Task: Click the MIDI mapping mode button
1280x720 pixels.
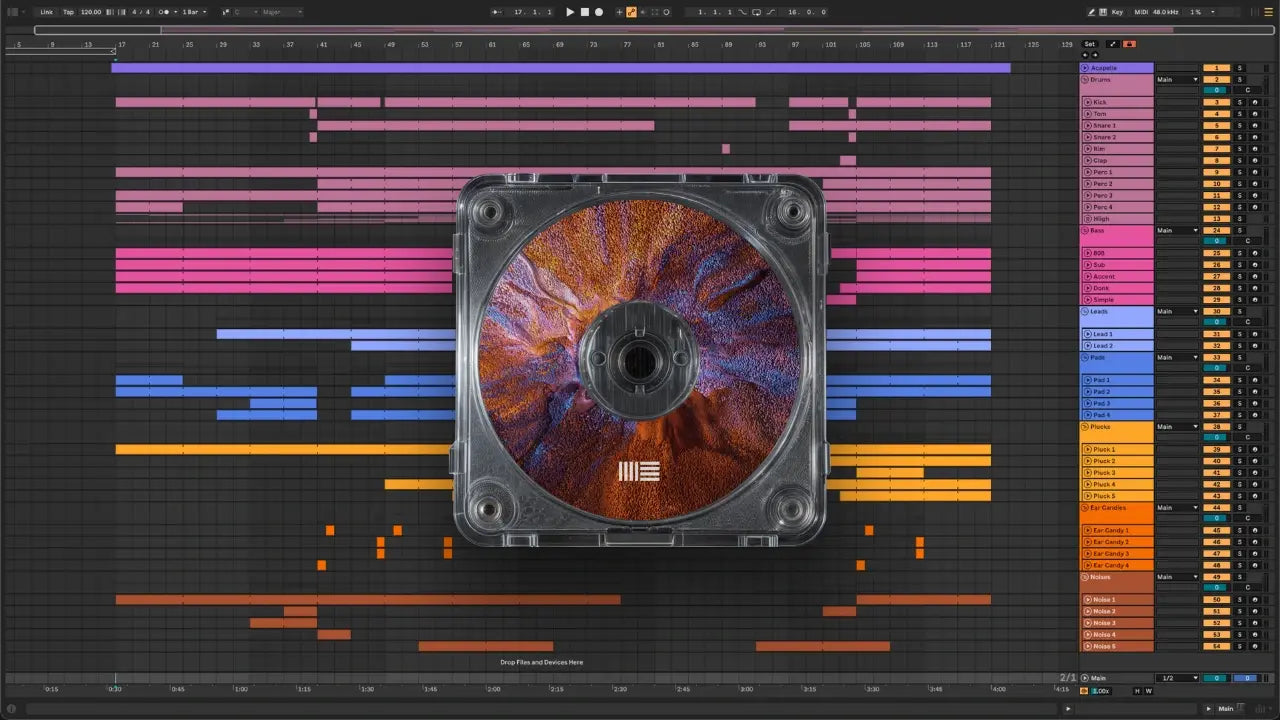Action: tap(1139, 12)
